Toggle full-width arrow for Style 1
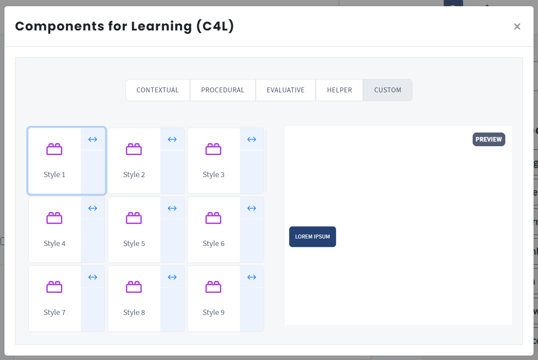Viewport: 538px width, 360px height. coord(93,139)
